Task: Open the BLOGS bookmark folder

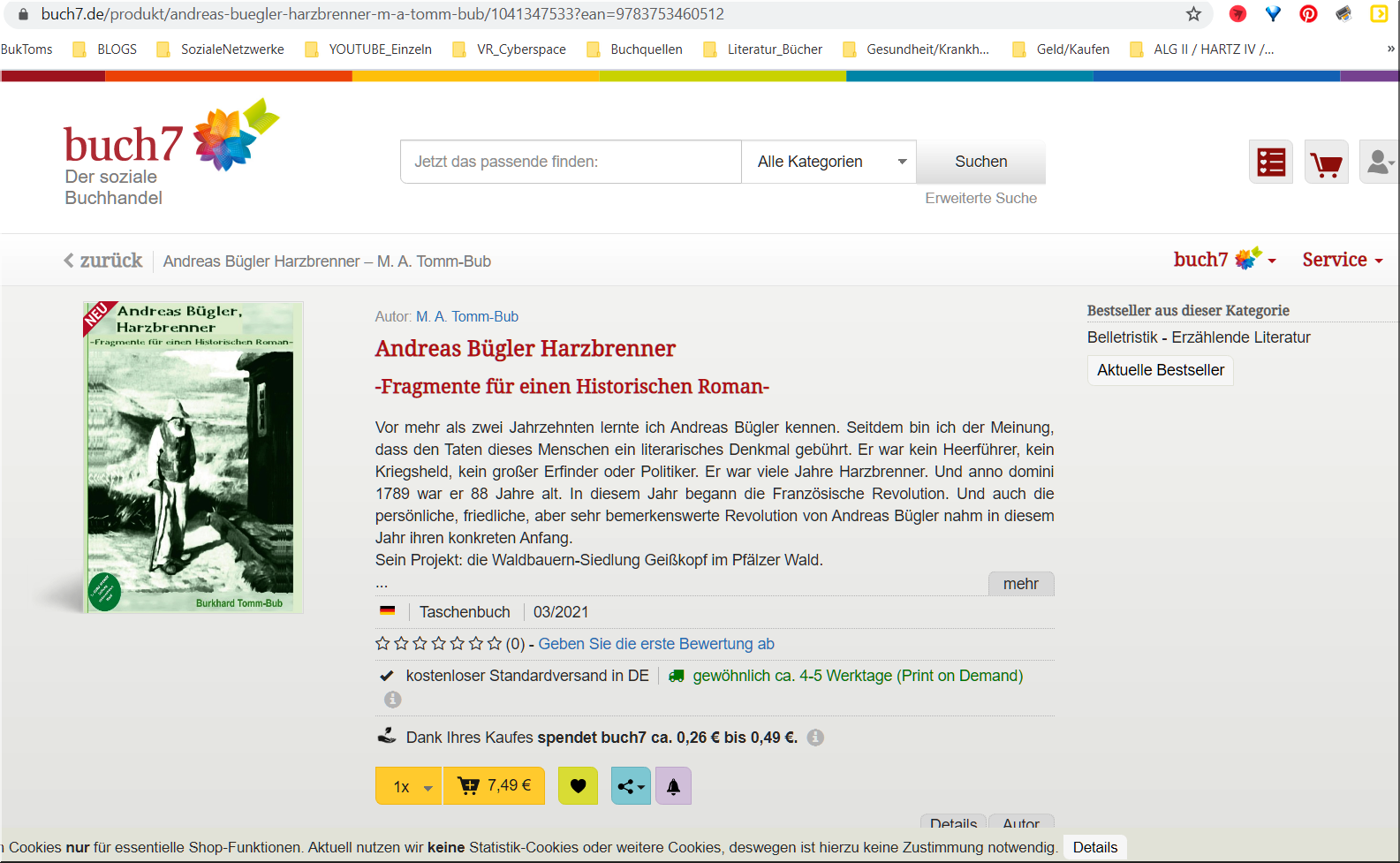Action: coord(105,49)
